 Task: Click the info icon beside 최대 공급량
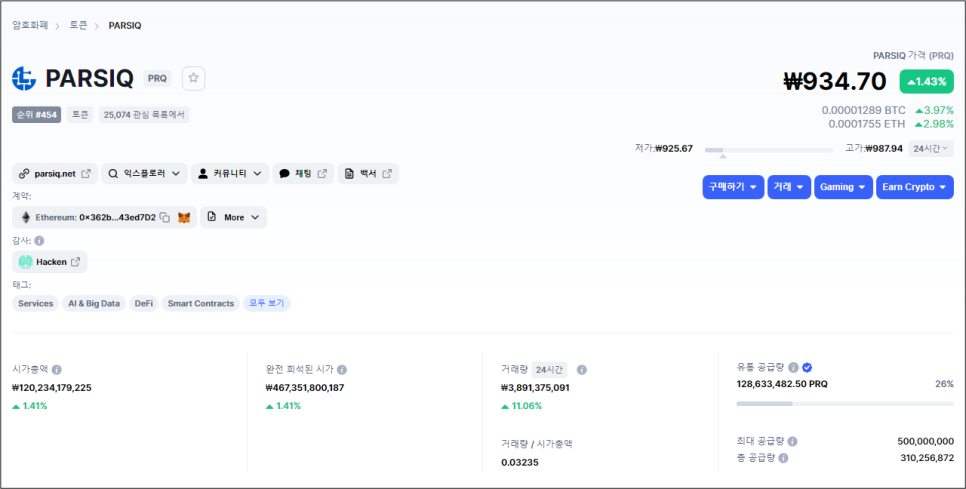coord(792,442)
